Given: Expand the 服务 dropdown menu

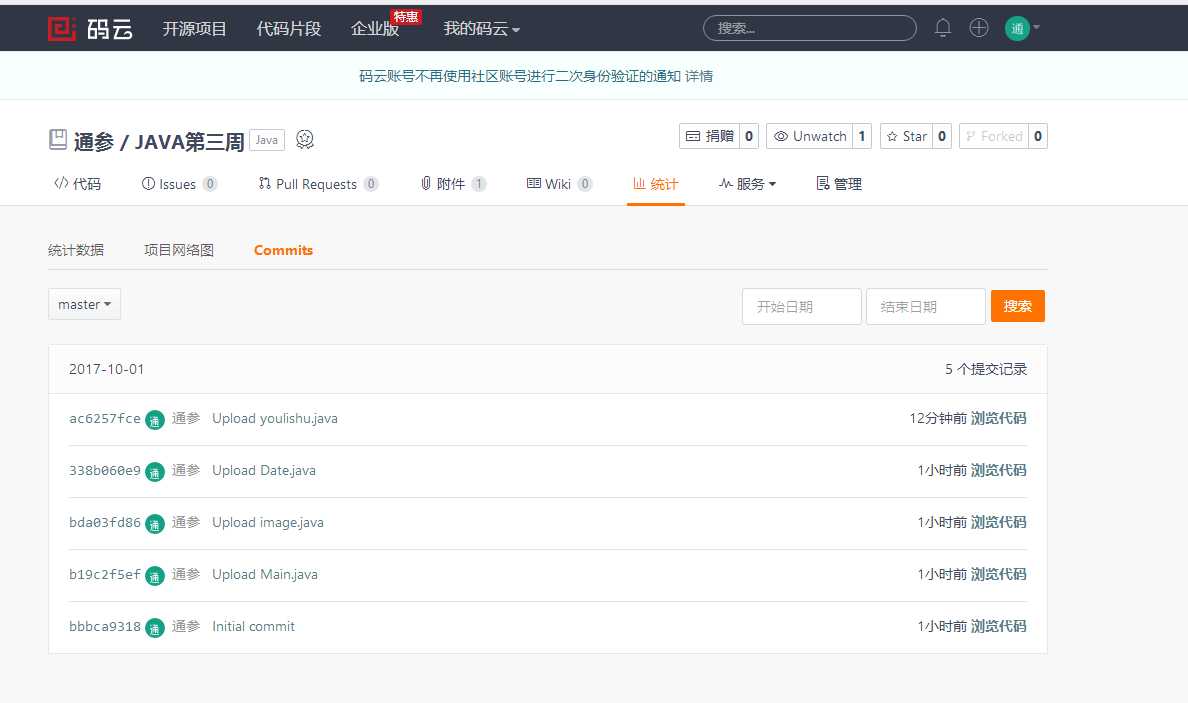Looking at the screenshot, I should [747, 184].
